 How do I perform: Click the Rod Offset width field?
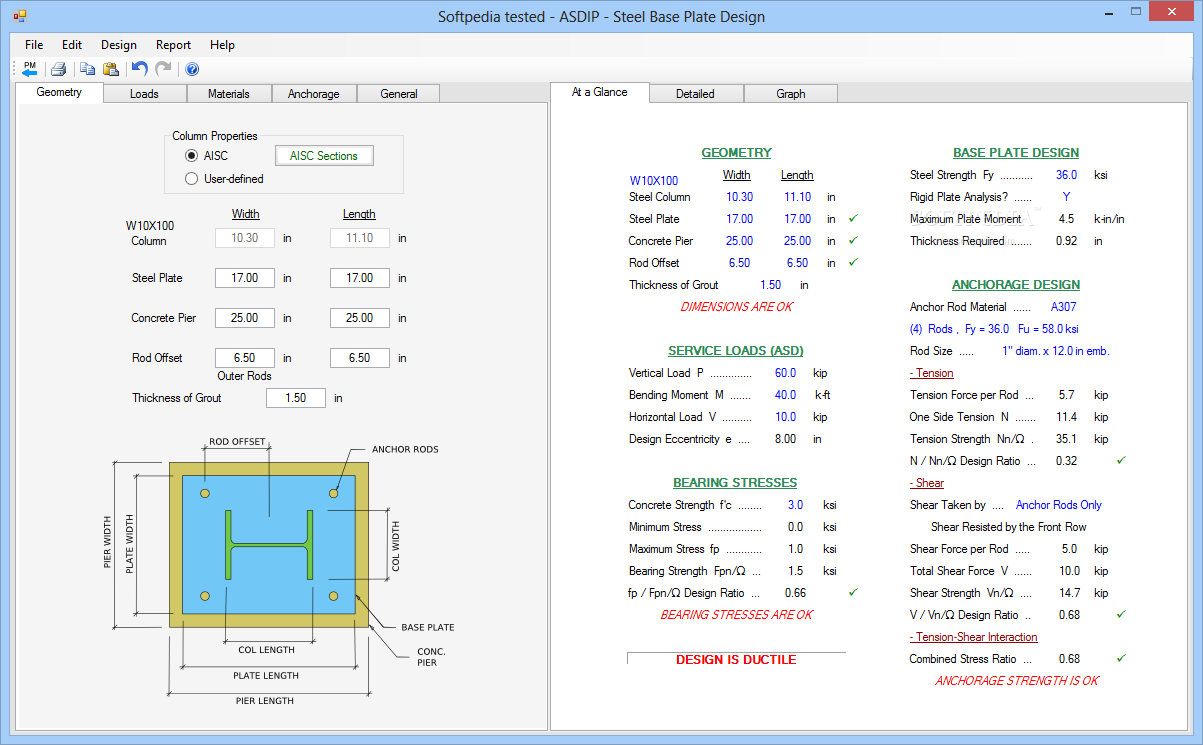pos(245,358)
